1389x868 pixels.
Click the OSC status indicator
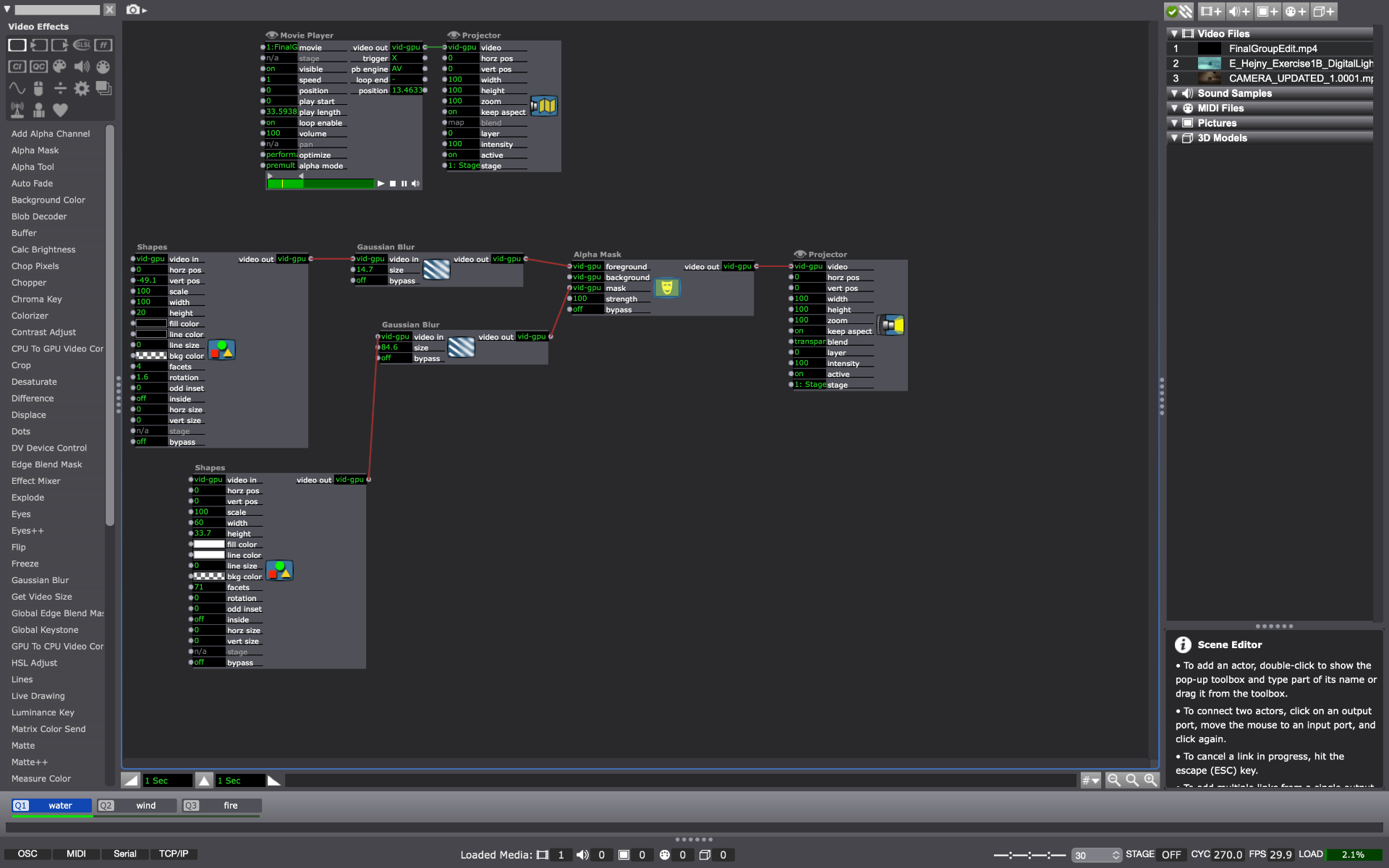pyautogui.click(x=27, y=854)
